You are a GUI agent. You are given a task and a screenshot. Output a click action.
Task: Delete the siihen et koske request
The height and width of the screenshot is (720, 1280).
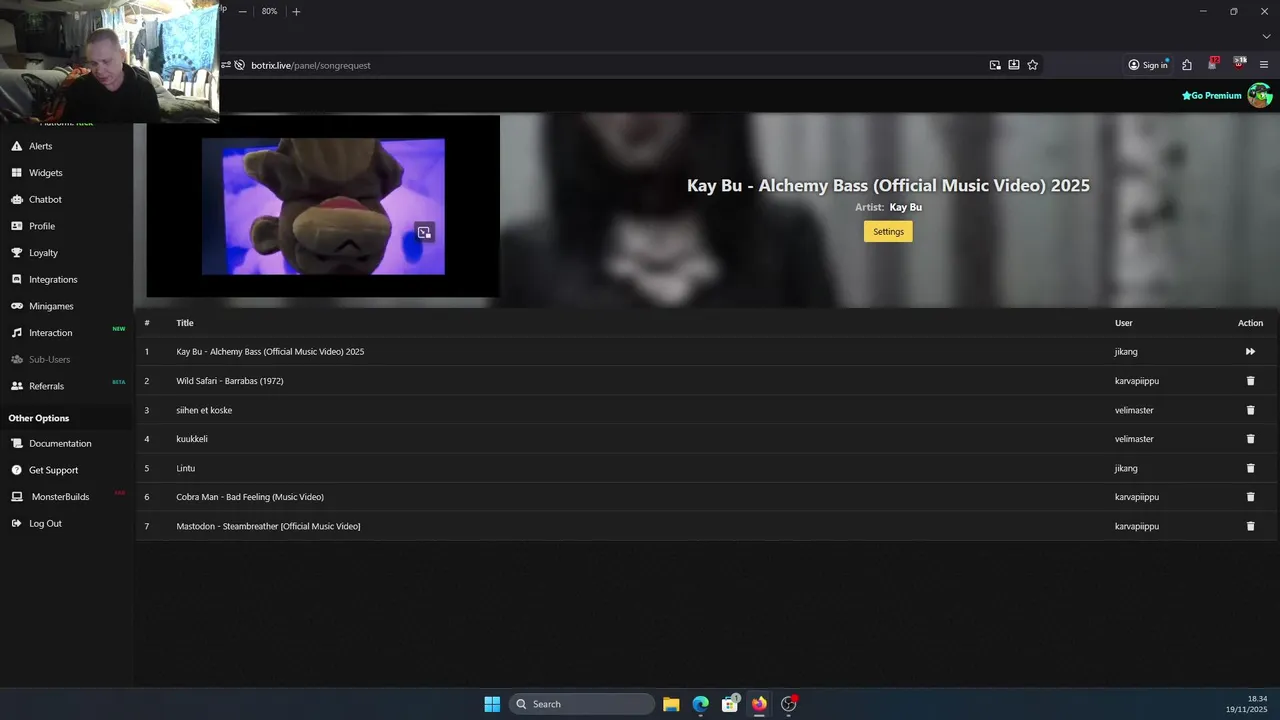point(1250,410)
